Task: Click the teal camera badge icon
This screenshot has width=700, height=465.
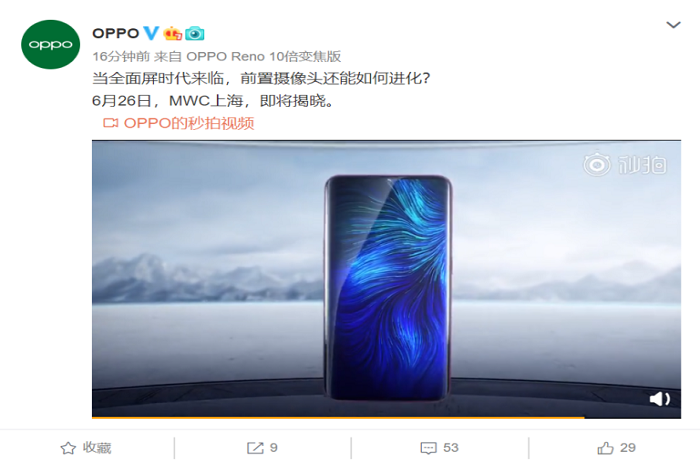Action: pos(195,33)
